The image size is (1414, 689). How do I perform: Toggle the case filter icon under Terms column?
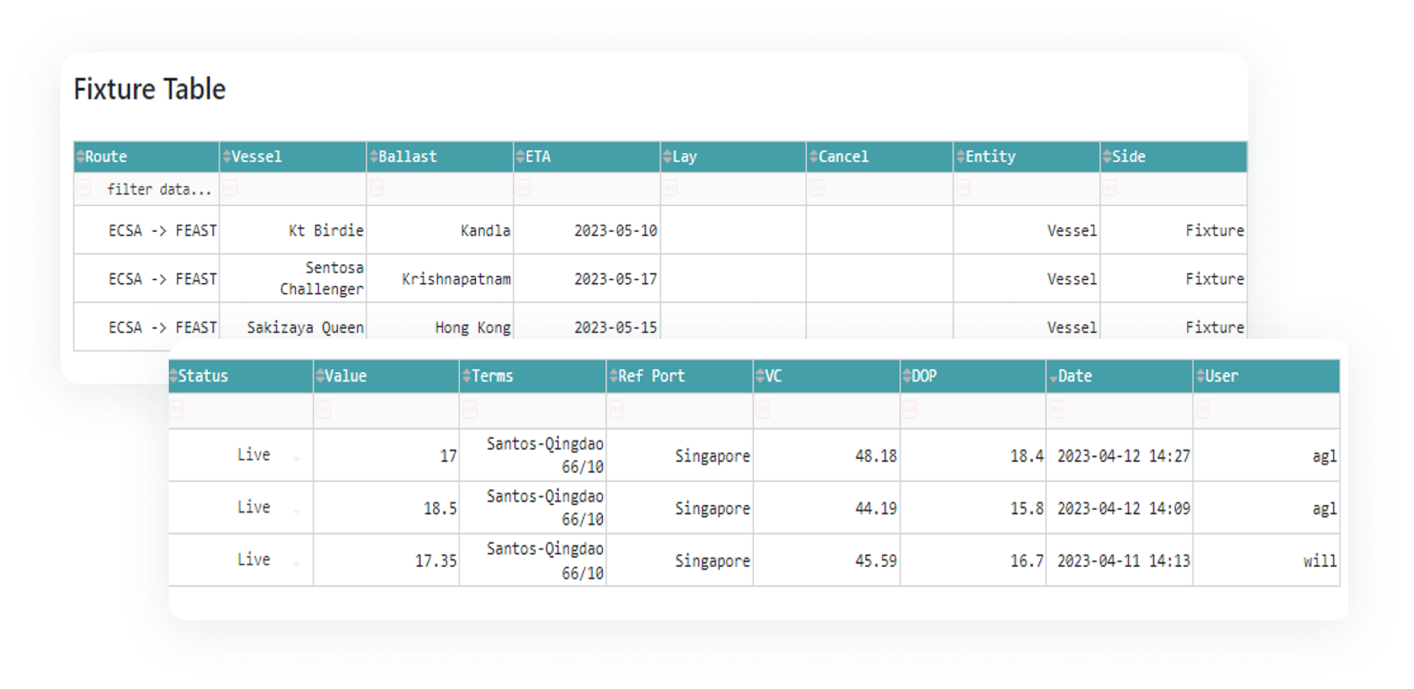469,409
